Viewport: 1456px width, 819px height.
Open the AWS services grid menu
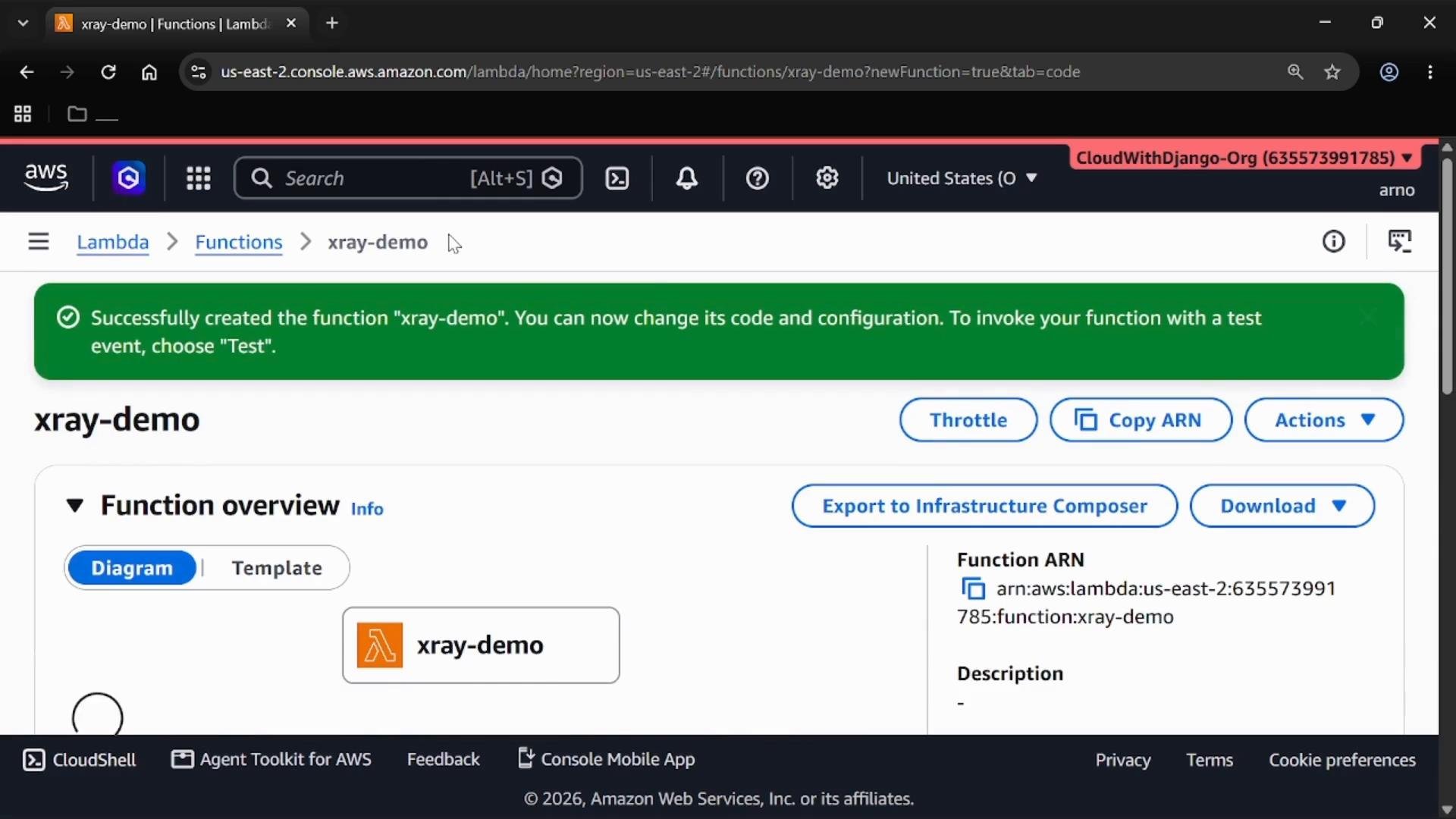coord(199,178)
